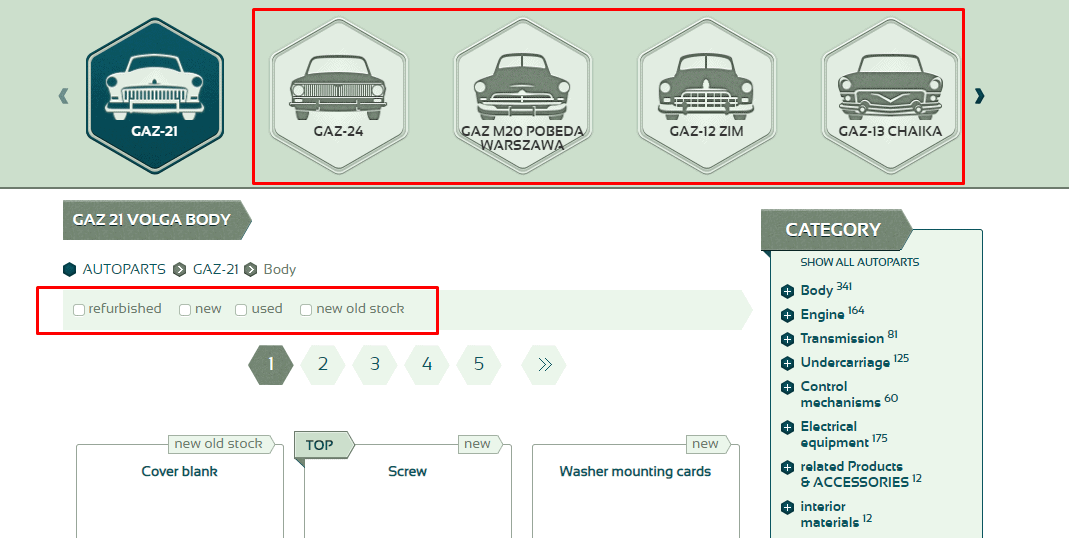Click the new tag on Screw card
Image resolution: width=1069 pixels, height=538 pixels.
tap(480, 444)
